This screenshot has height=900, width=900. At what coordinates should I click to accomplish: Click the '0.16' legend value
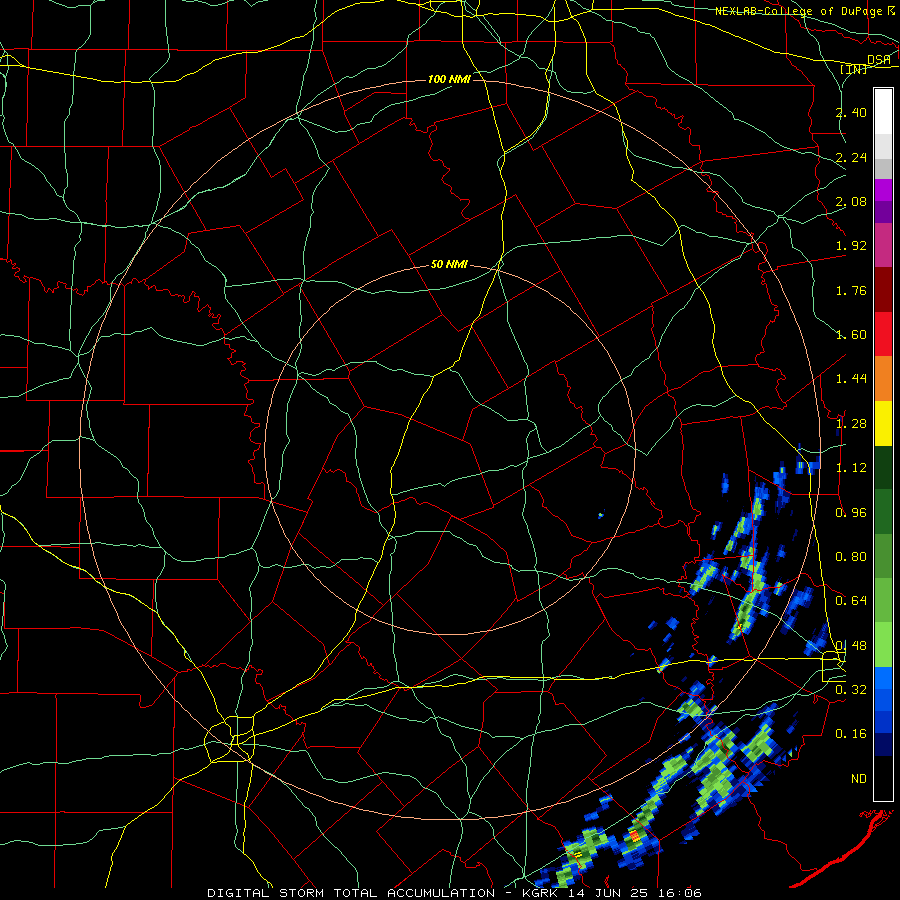(851, 734)
